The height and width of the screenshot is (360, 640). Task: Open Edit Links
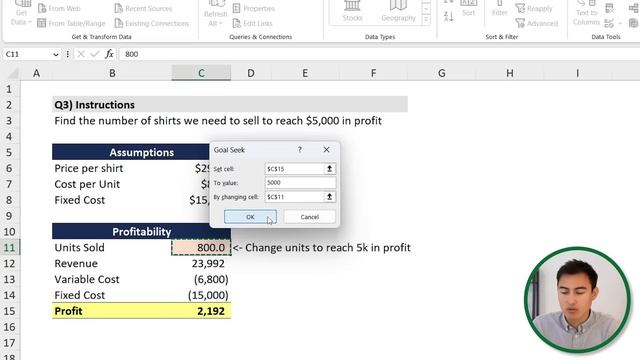[x=252, y=23]
